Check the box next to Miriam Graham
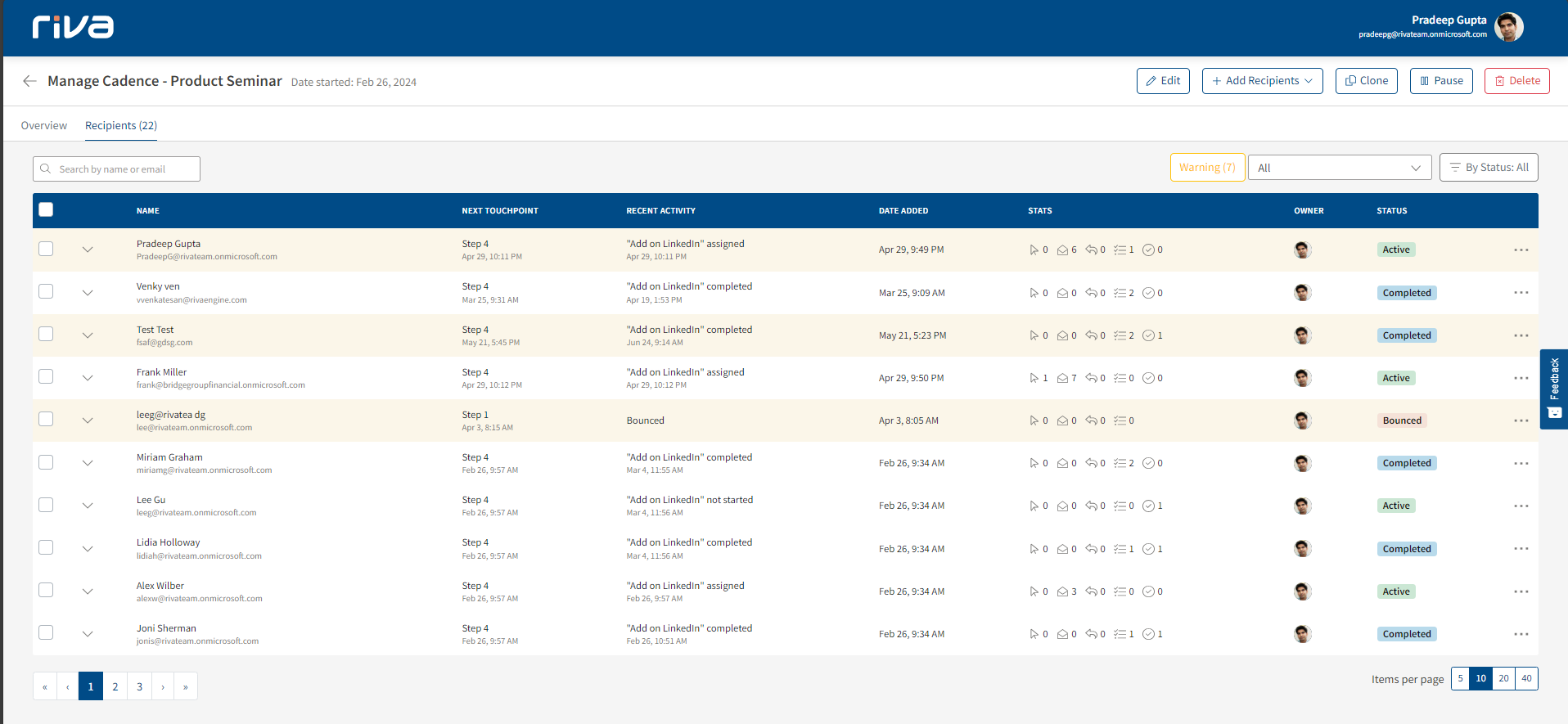The width and height of the screenshot is (1568, 724). [x=46, y=463]
